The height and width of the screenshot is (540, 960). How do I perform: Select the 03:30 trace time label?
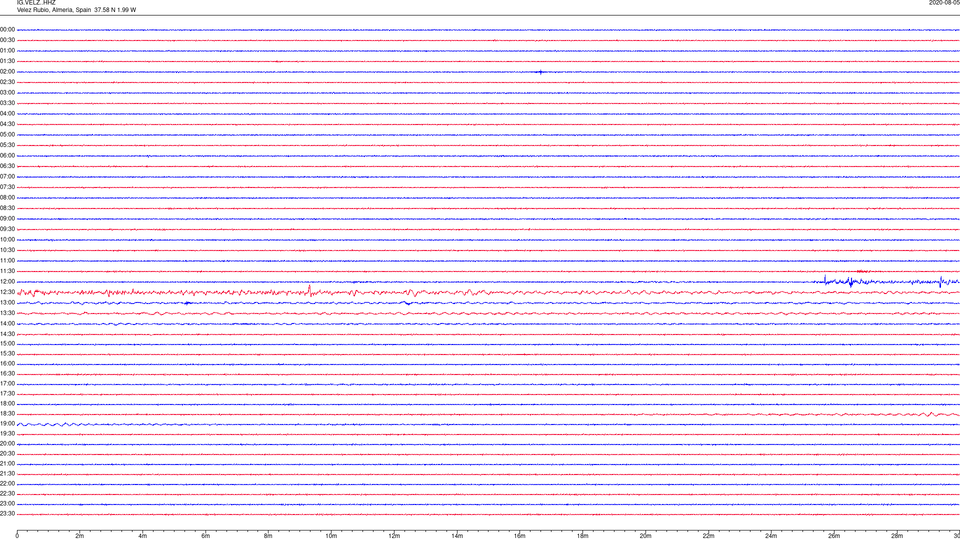coord(7,103)
